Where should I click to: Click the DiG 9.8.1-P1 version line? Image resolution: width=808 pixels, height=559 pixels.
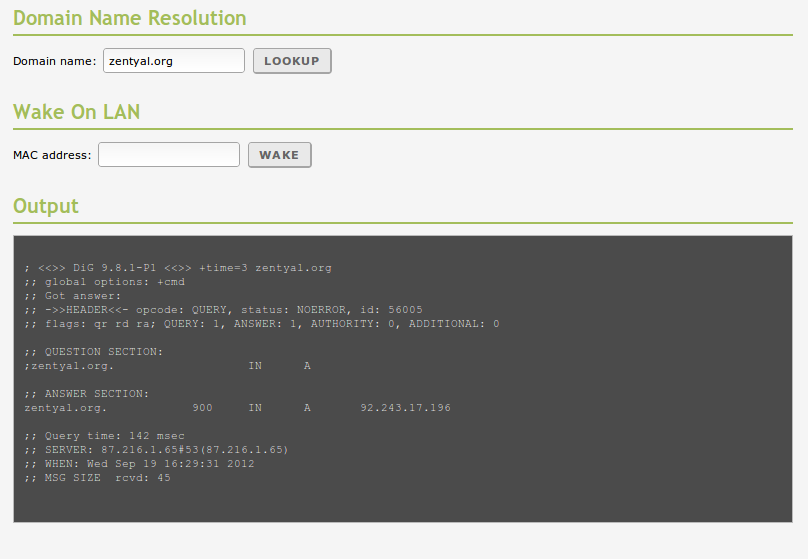(178, 268)
